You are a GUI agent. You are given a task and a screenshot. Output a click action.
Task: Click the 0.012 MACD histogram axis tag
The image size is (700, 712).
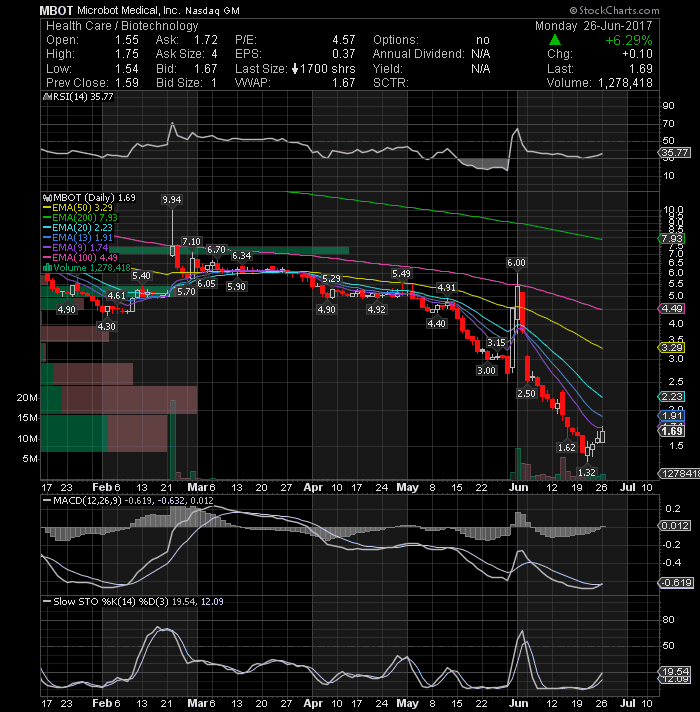click(x=675, y=525)
